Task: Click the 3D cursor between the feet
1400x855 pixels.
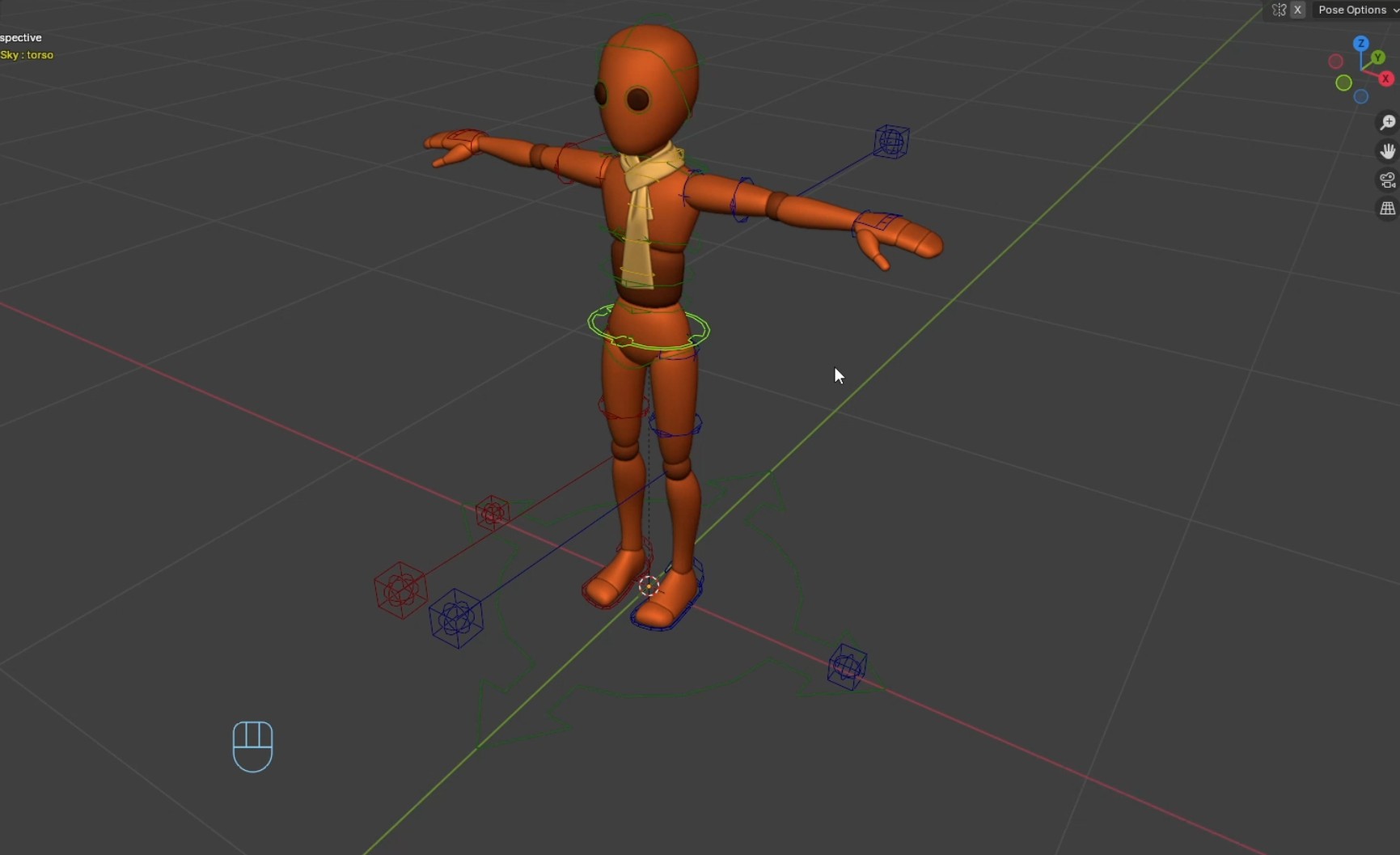Action: click(649, 586)
